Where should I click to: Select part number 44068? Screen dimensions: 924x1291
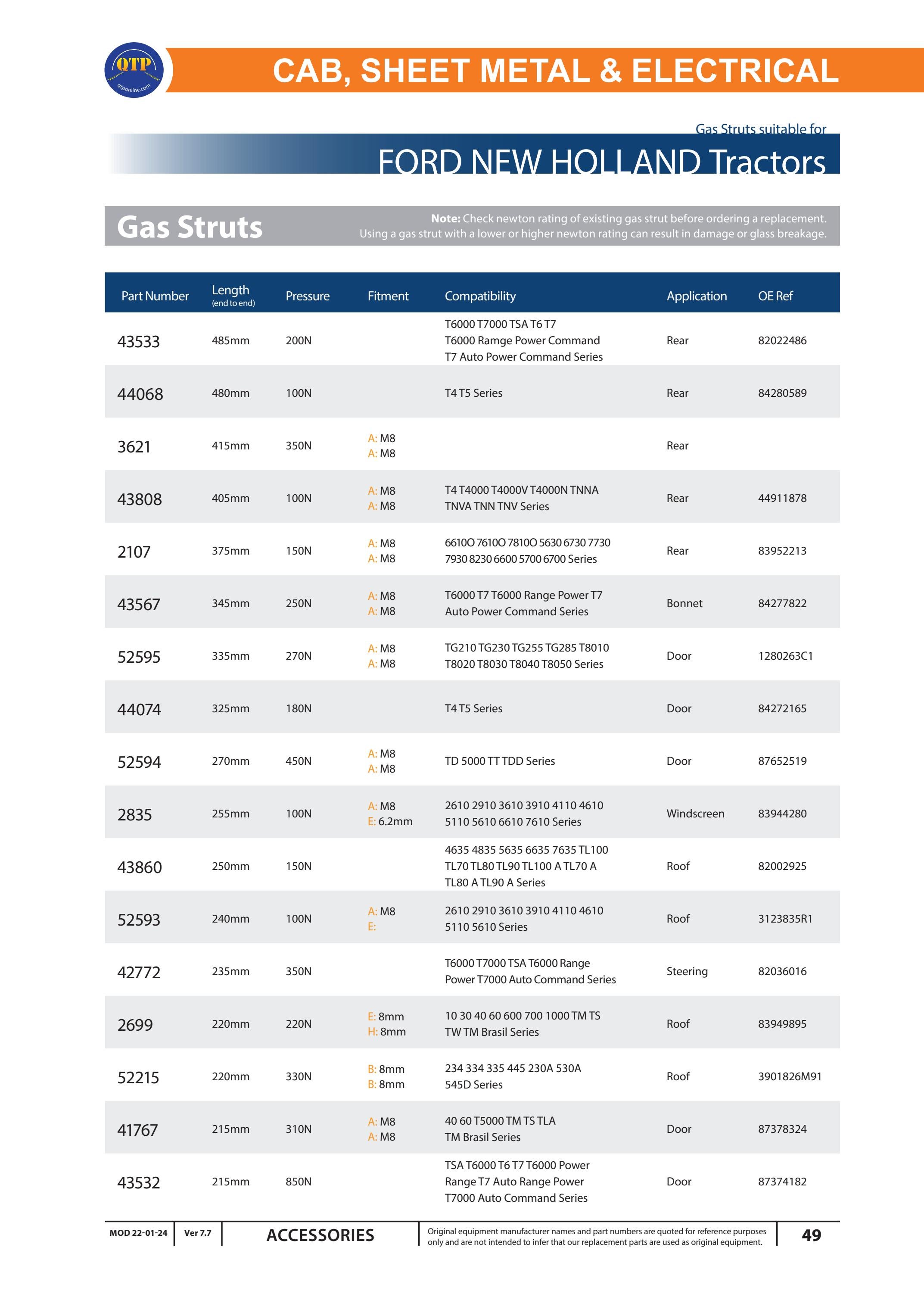(140, 394)
